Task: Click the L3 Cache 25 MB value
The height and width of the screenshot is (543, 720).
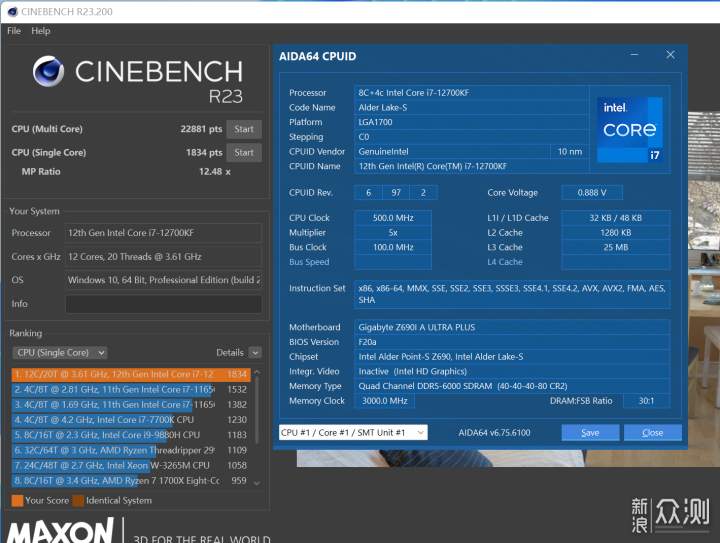Action: (x=616, y=247)
